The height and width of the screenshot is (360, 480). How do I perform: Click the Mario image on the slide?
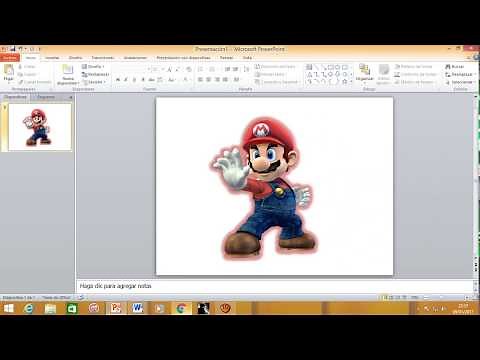[263, 187]
